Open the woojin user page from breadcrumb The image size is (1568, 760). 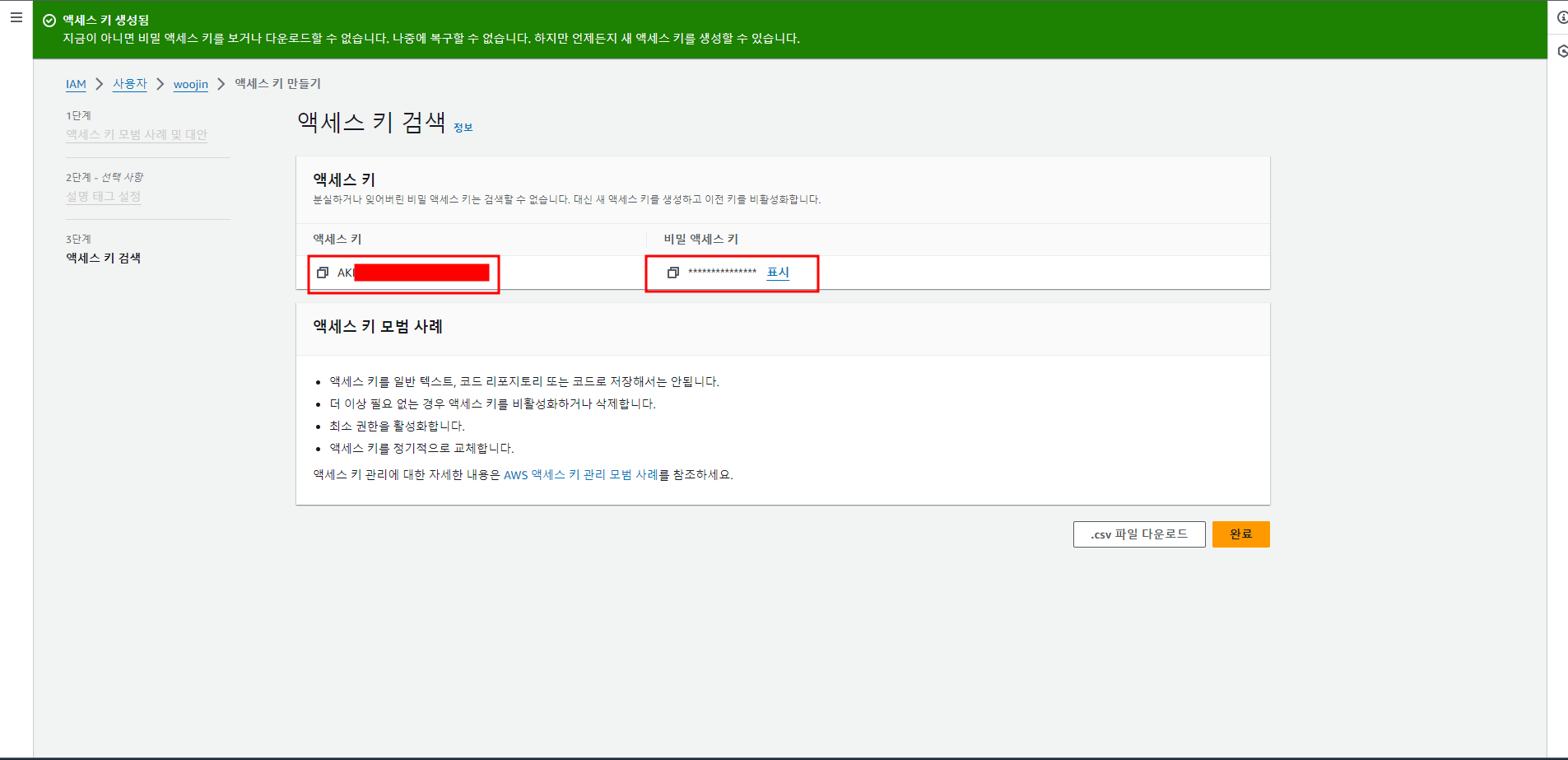(x=190, y=84)
